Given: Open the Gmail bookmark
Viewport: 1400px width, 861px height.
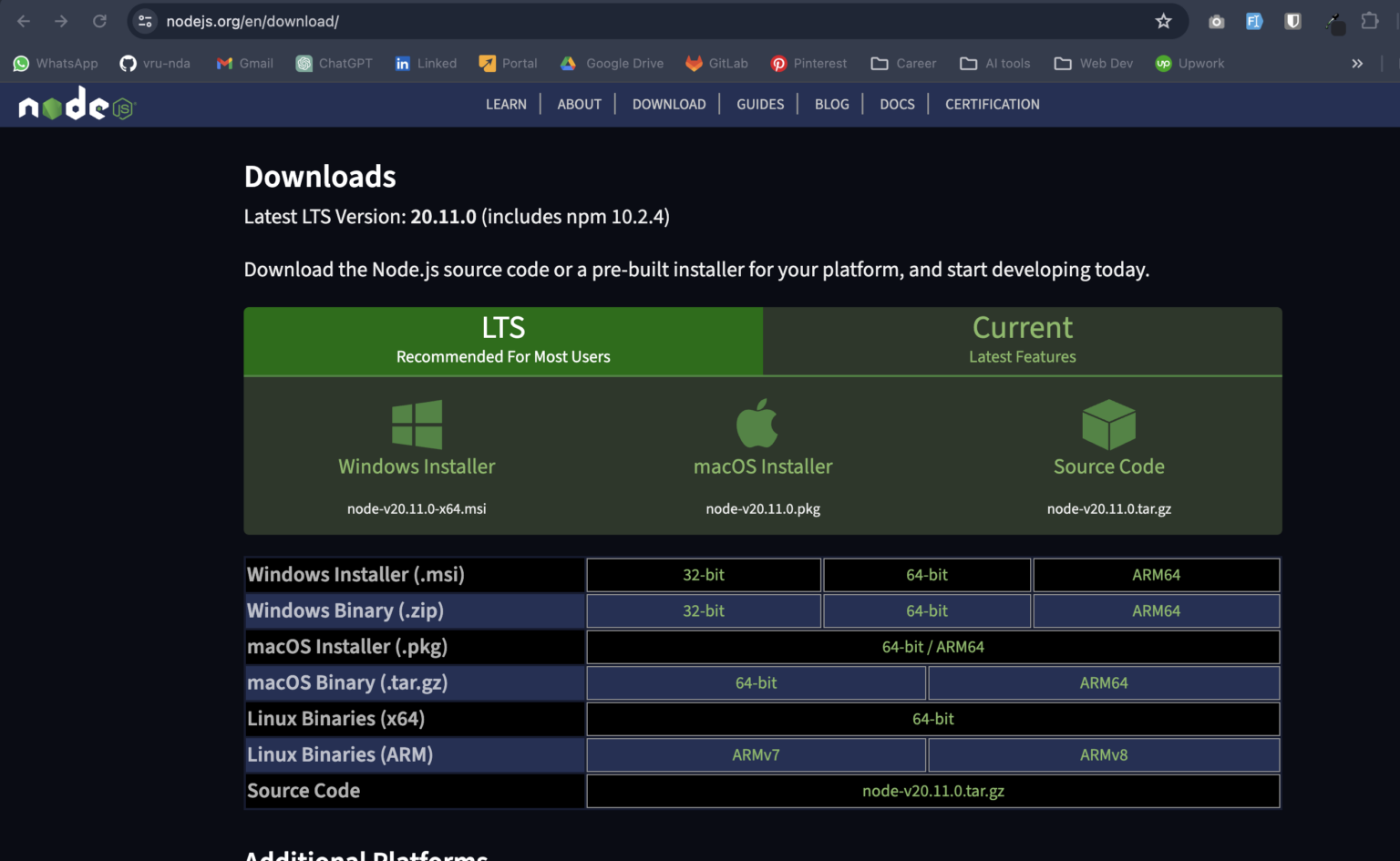Looking at the screenshot, I should click(243, 63).
